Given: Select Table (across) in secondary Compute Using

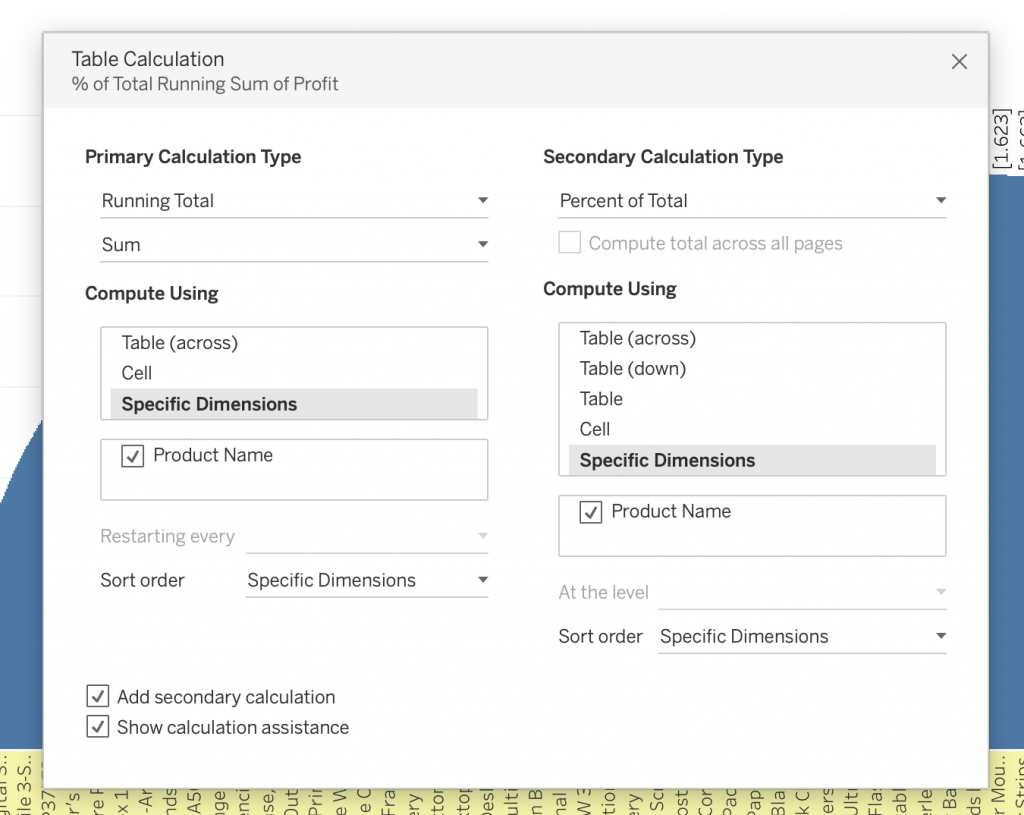Looking at the screenshot, I should click(x=637, y=338).
